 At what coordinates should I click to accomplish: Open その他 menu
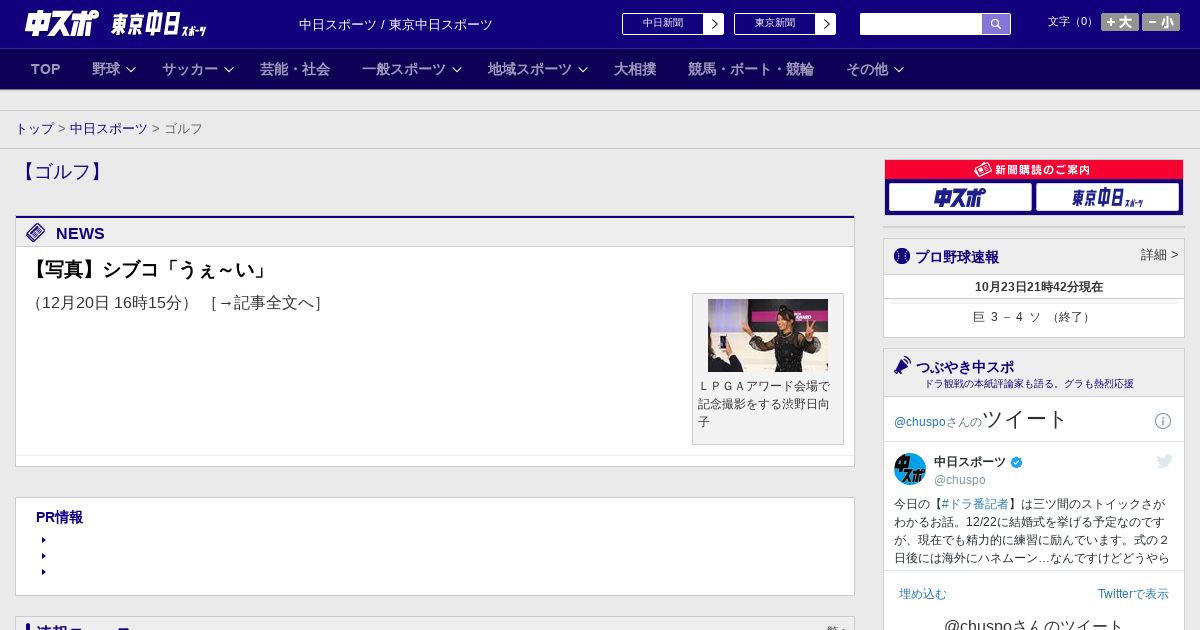point(867,69)
